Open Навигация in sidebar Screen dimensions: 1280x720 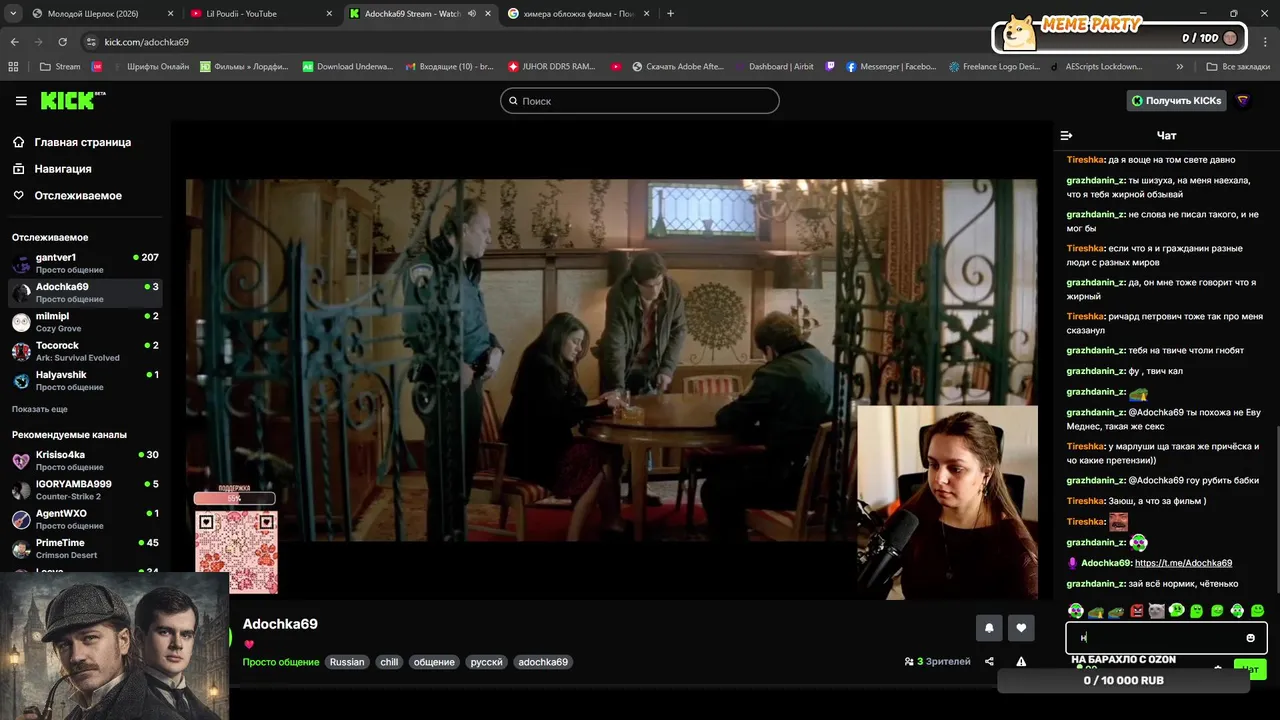[63, 169]
